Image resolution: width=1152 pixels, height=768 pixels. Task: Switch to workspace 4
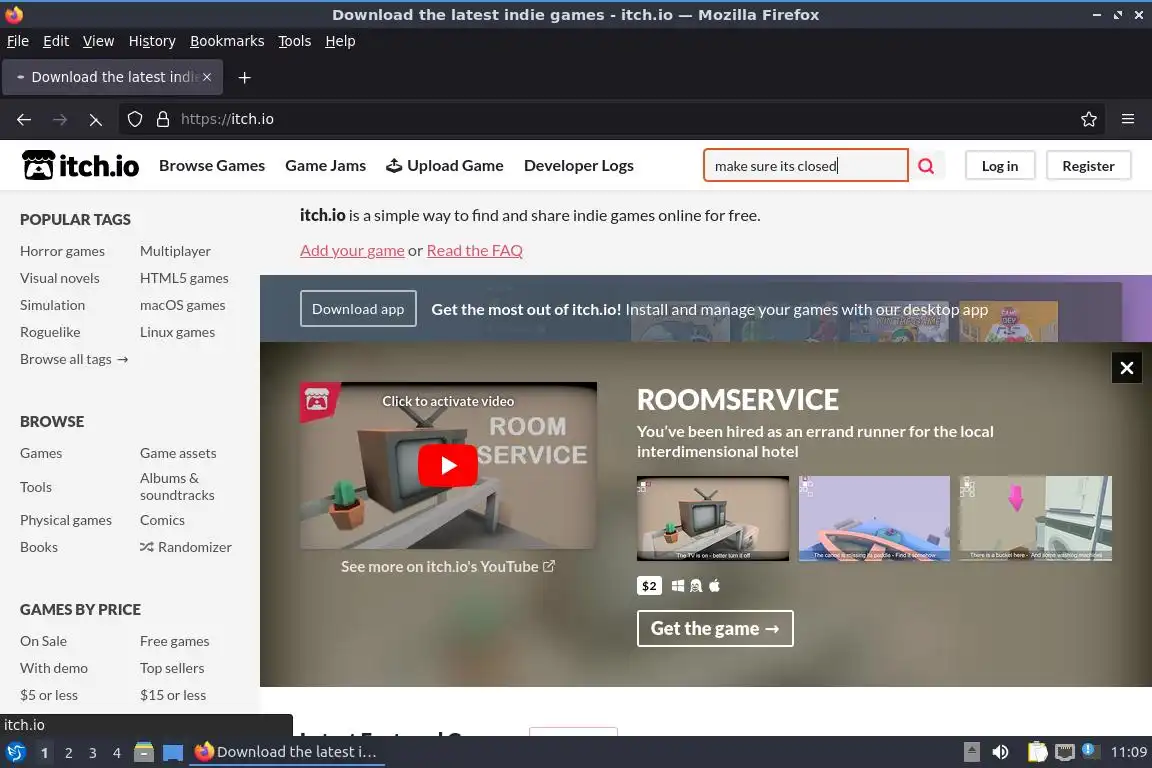[117, 753]
